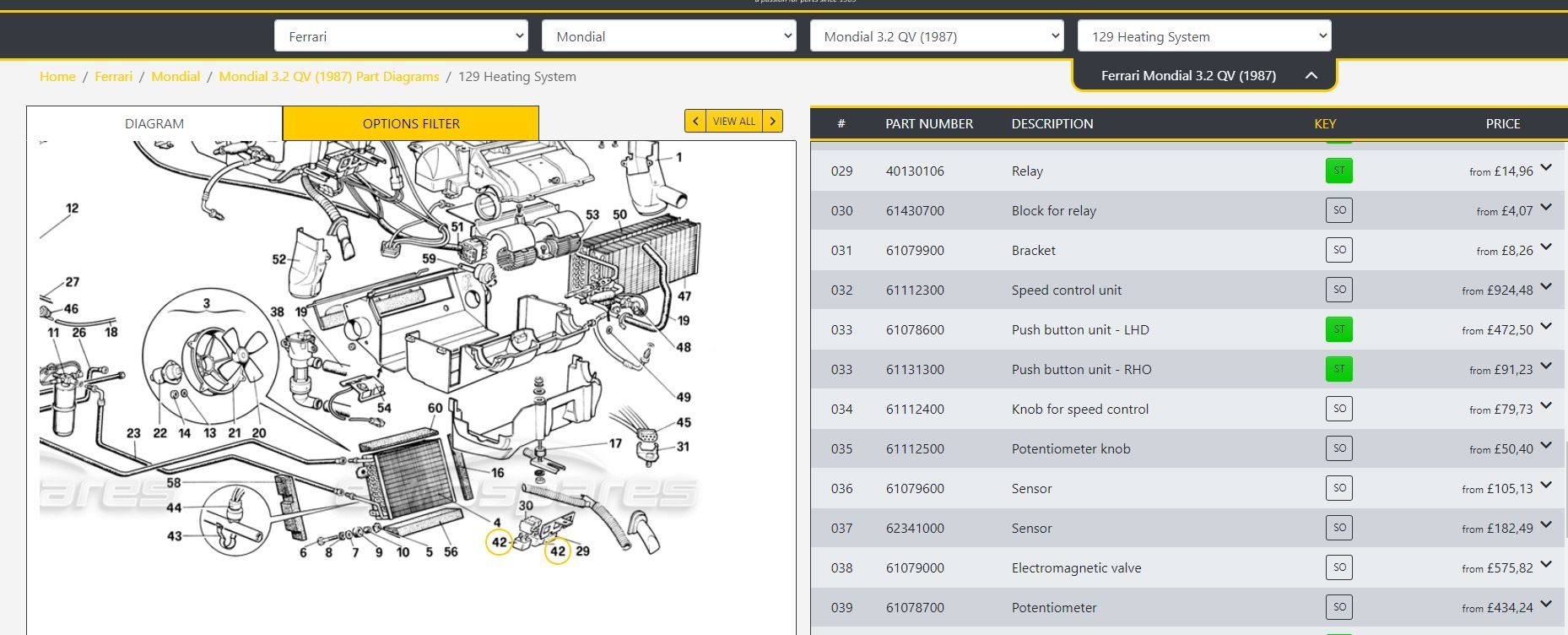Viewport: 1568px width, 635px height.
Task: Open the Mondial 3.2 QV (1987) variant dropdown
Action: 936,36
